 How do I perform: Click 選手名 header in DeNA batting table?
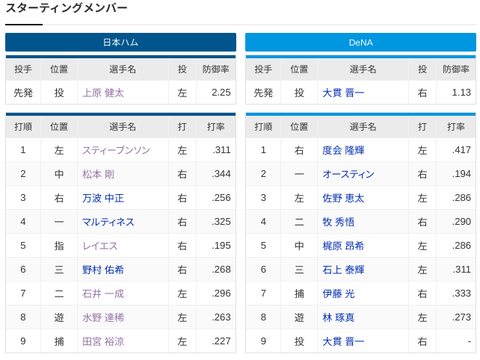point(363,127)
